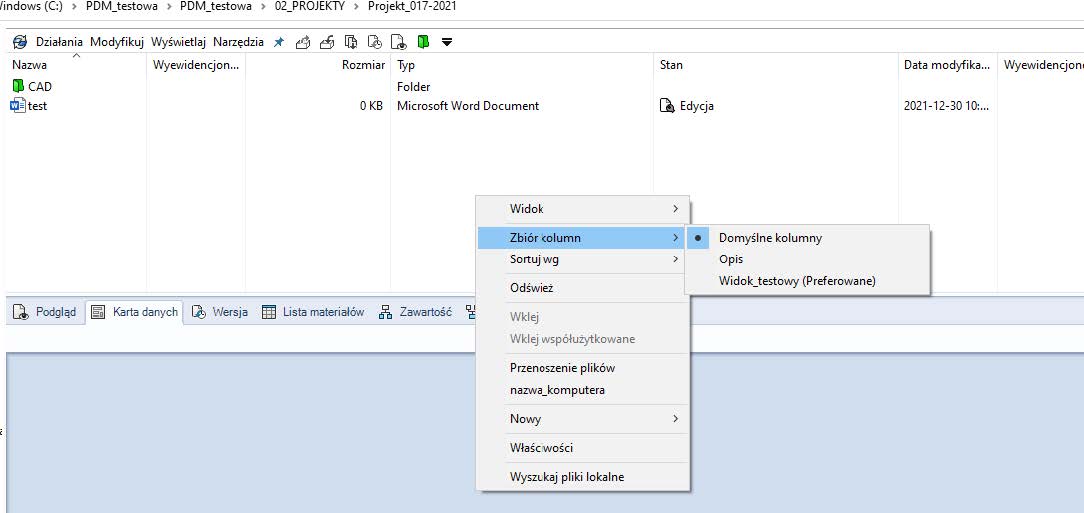The height and width of the screenshot is (513, 1084).
Task: Click the 0 KB size cell
Action: (x=371, y=106)
